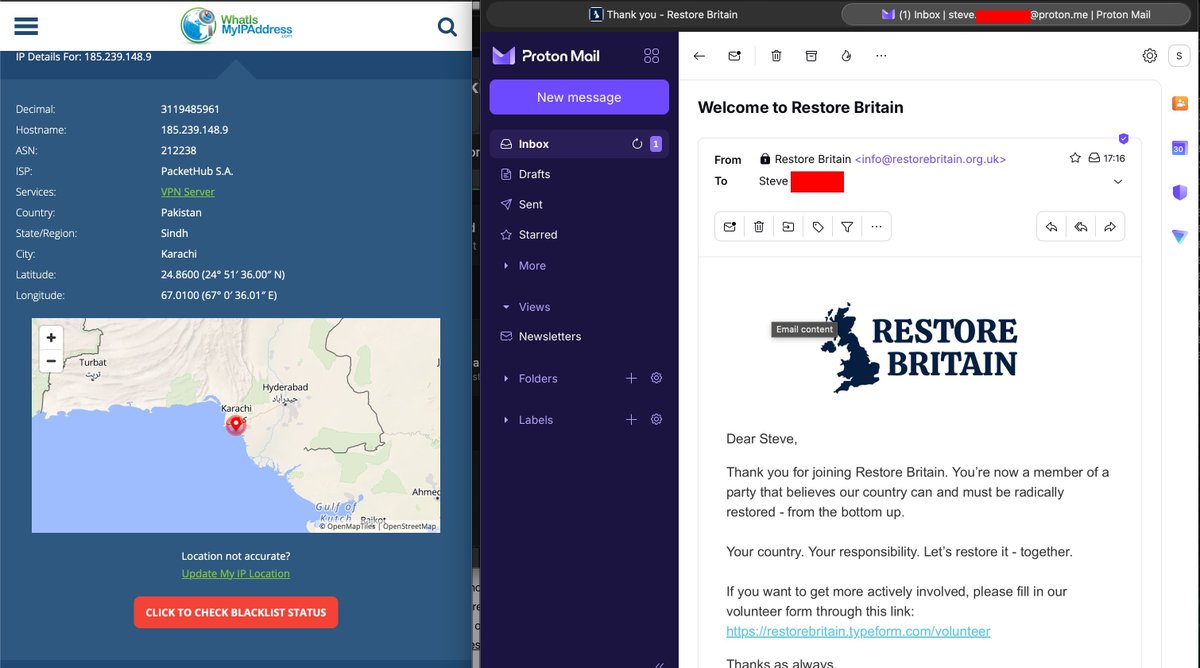Click the Check Blacklist Status button

(236, 612)
